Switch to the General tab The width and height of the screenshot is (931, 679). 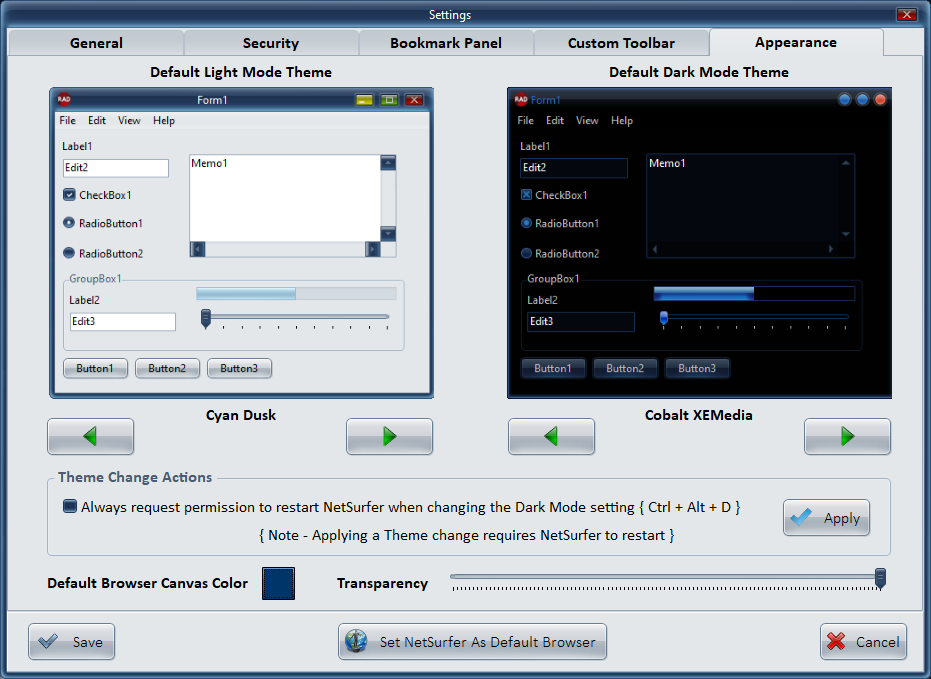point(96,43)
